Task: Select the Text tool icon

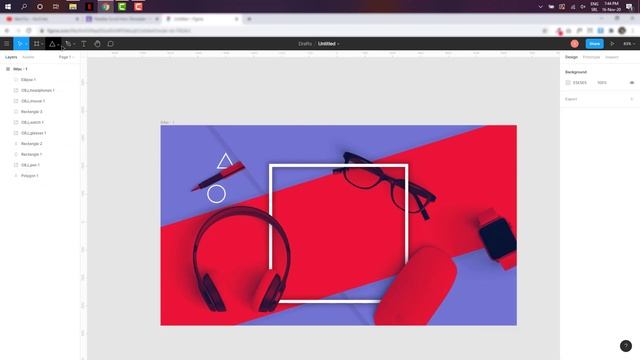Action: tap(84, 44)
